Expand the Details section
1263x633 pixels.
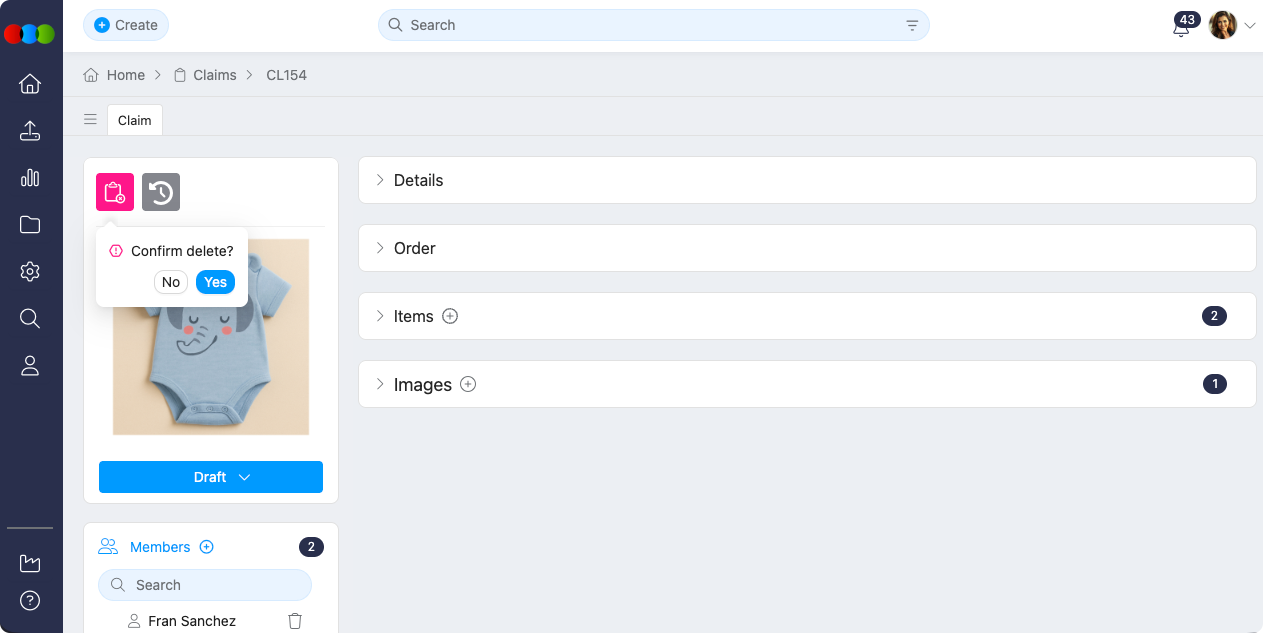[x=418, y=180]
